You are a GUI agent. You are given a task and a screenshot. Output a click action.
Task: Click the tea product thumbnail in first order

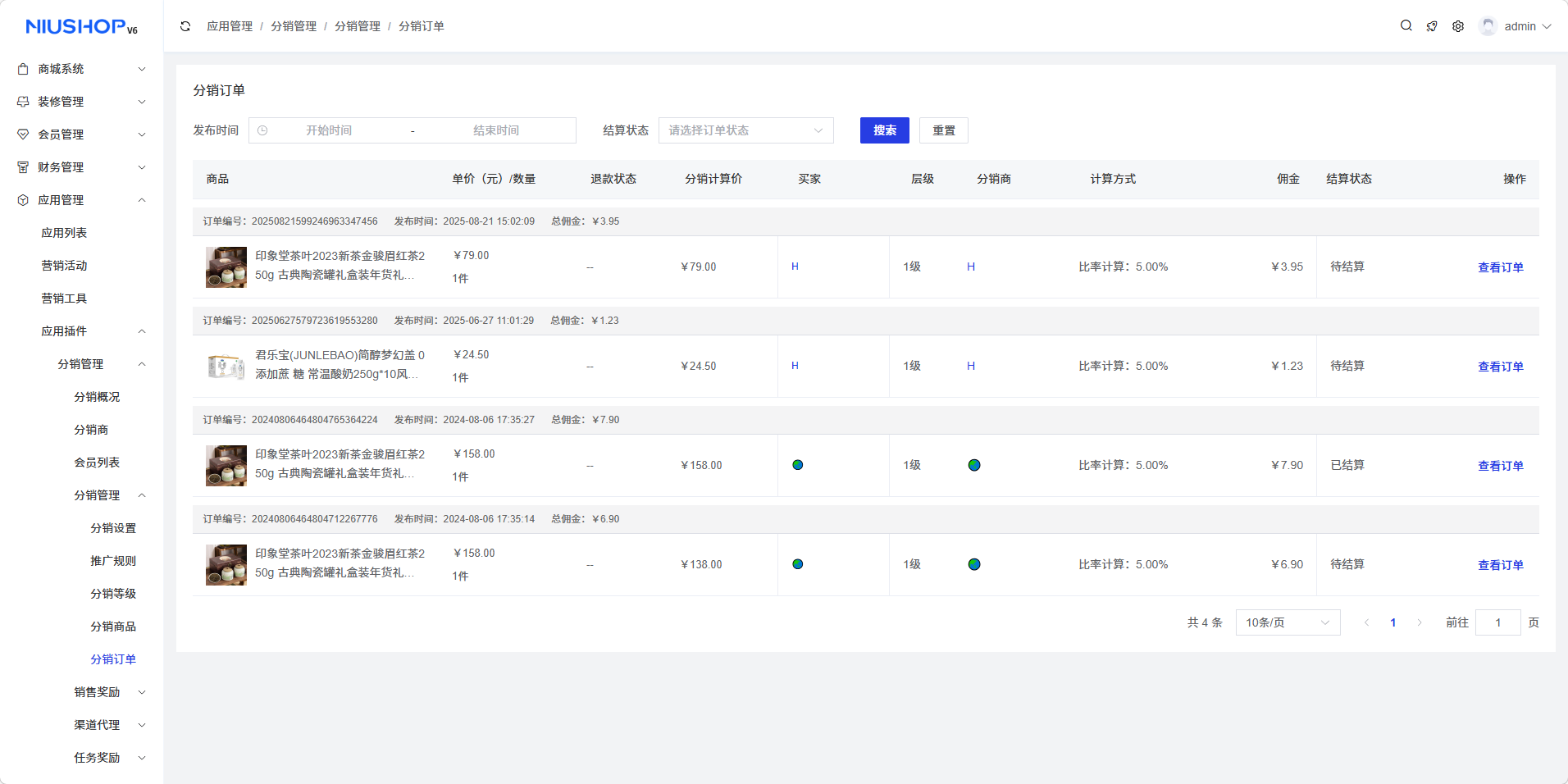pos(226,267)
